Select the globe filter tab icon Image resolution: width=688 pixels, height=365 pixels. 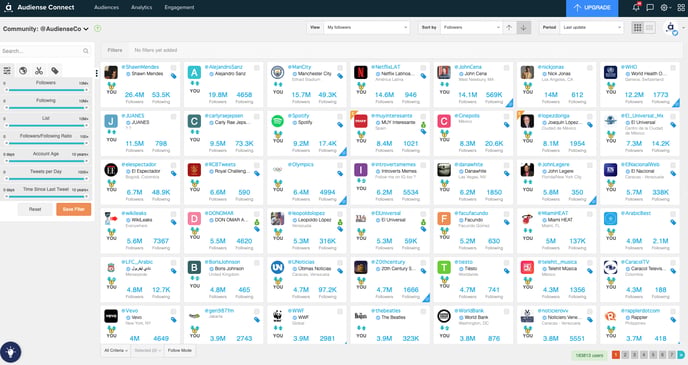tap(23, 70)
